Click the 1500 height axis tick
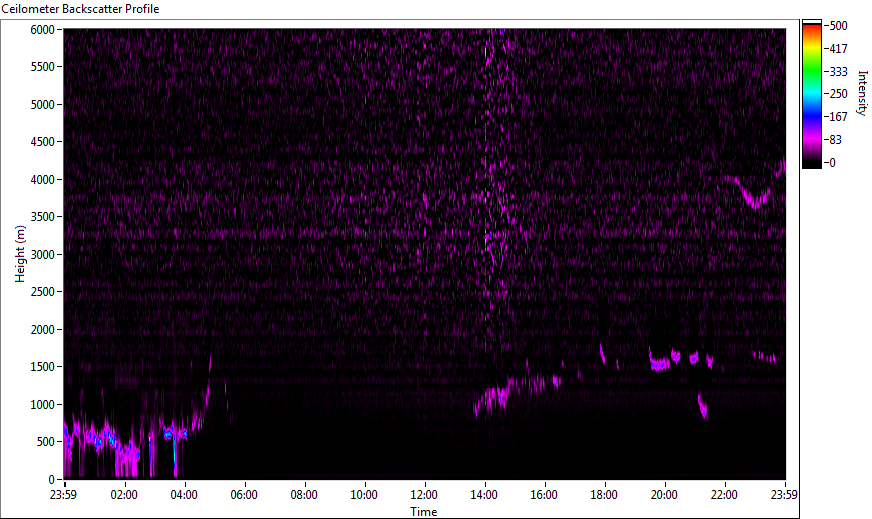 pyautogui.click(x=42, y=367)
